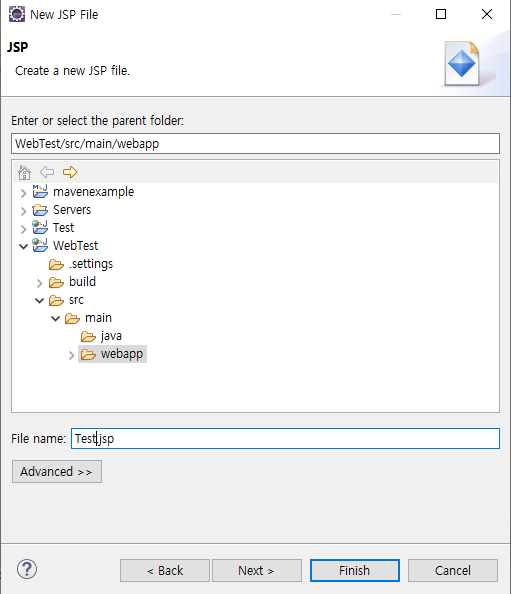This screenshot has height=594, width=511.
Task: Click the WebTest project icon
Action: click(40, 245)
